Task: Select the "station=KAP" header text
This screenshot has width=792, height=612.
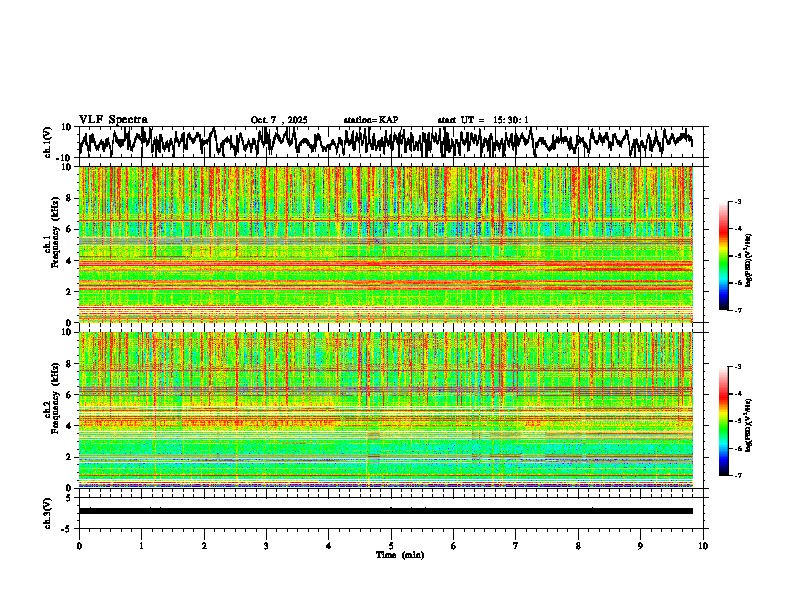Action: pyautogui.click(x=371, y=120)
